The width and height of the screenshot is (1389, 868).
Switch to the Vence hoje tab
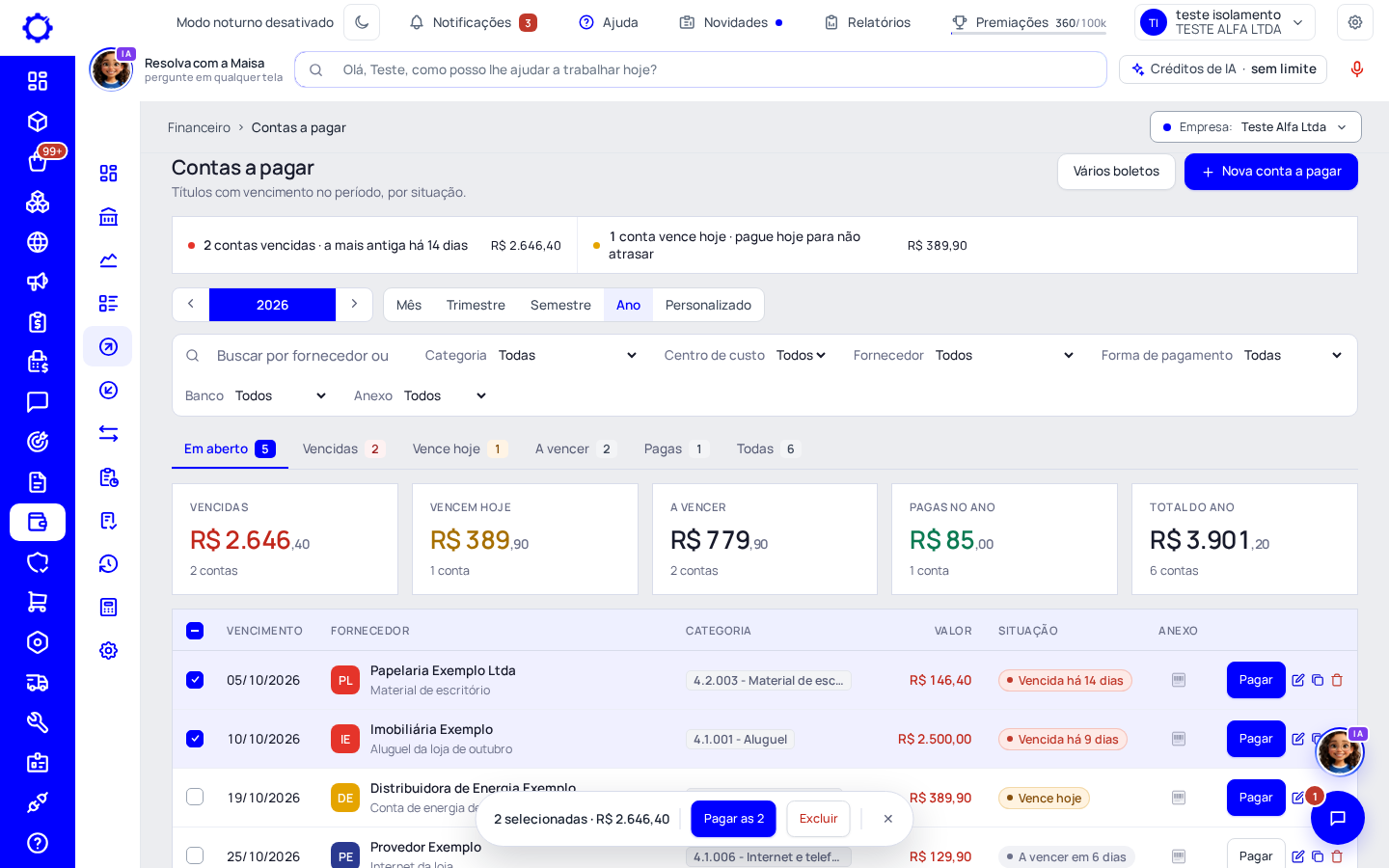[460, 448]
